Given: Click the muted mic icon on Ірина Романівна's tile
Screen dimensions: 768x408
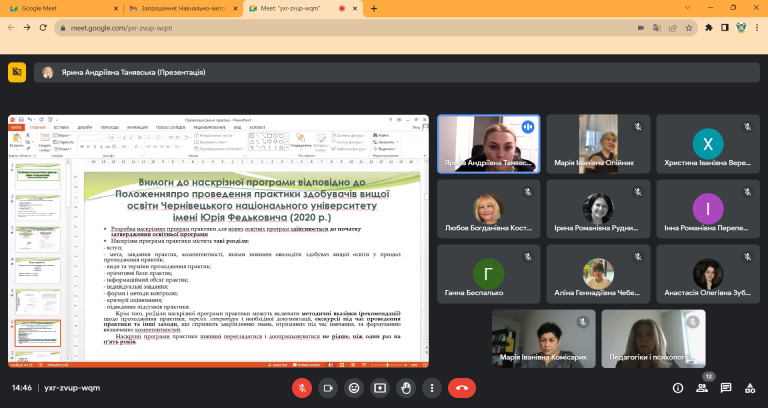Looking at the screenshot, I should 638,192.
